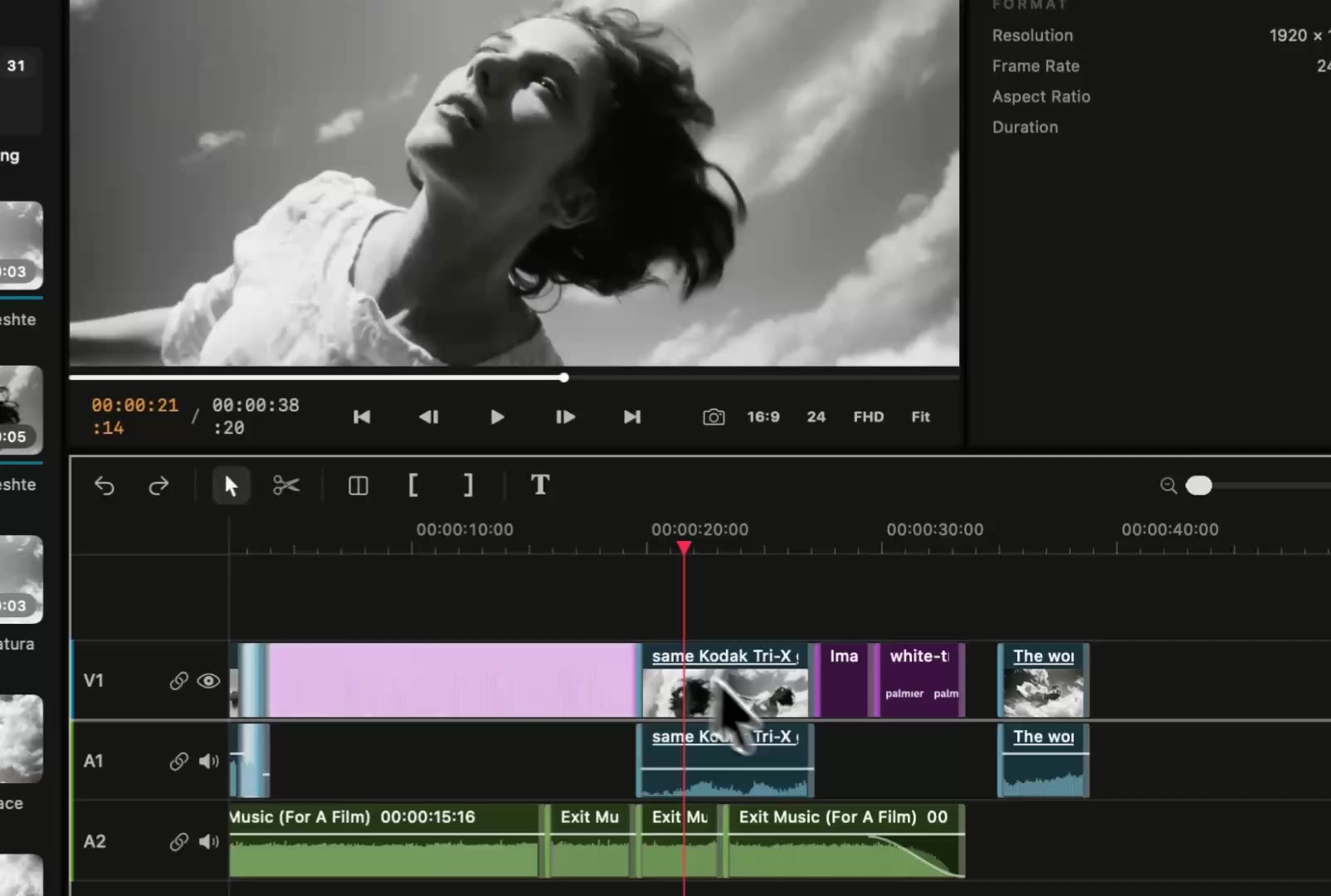Choose the pointer selection tool
Screen dimensions: 1331x896
coord(231,485)
